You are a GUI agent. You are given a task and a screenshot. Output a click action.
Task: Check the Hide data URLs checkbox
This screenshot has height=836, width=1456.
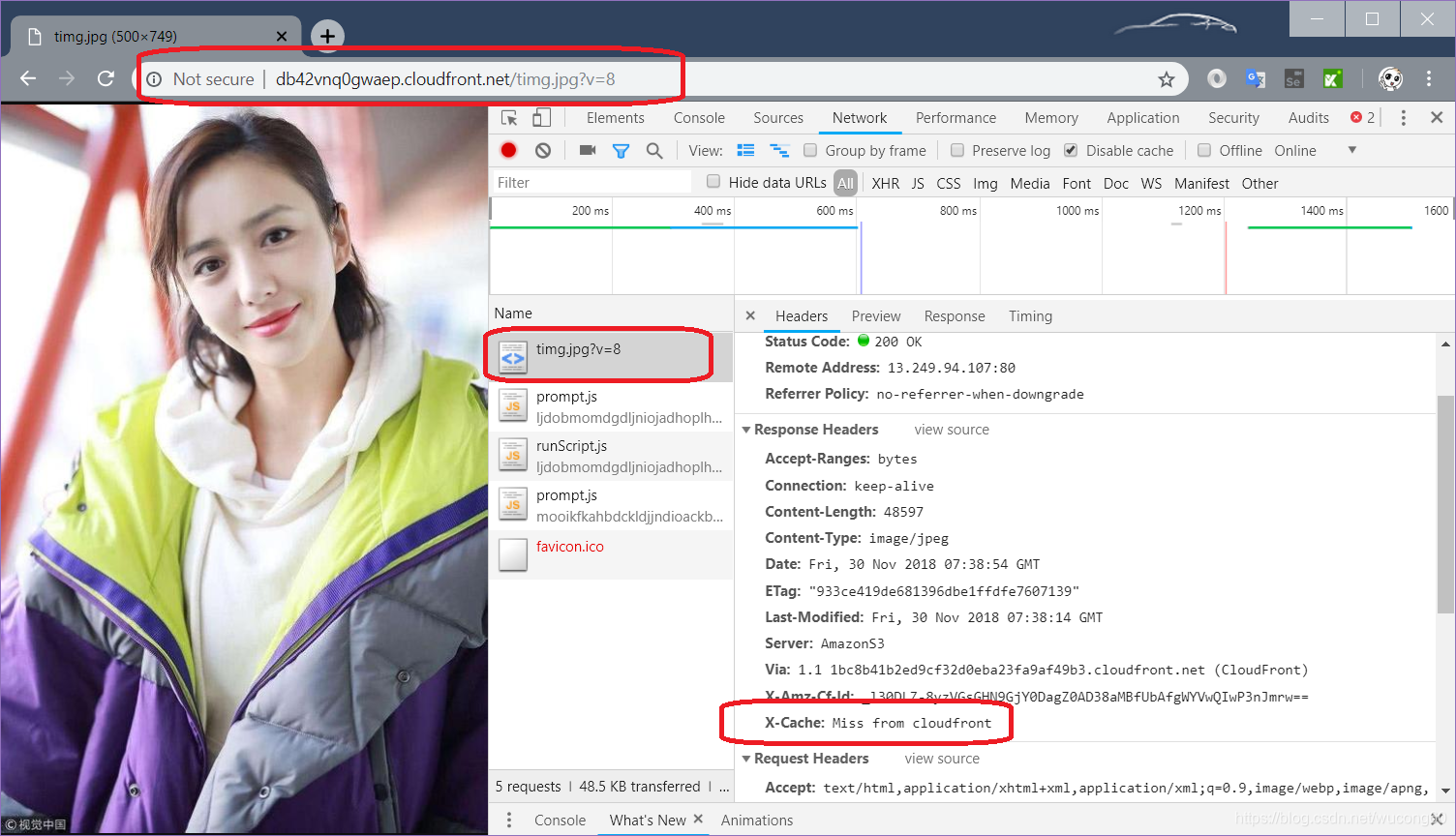pyautogui.click(x=713, y=181)
